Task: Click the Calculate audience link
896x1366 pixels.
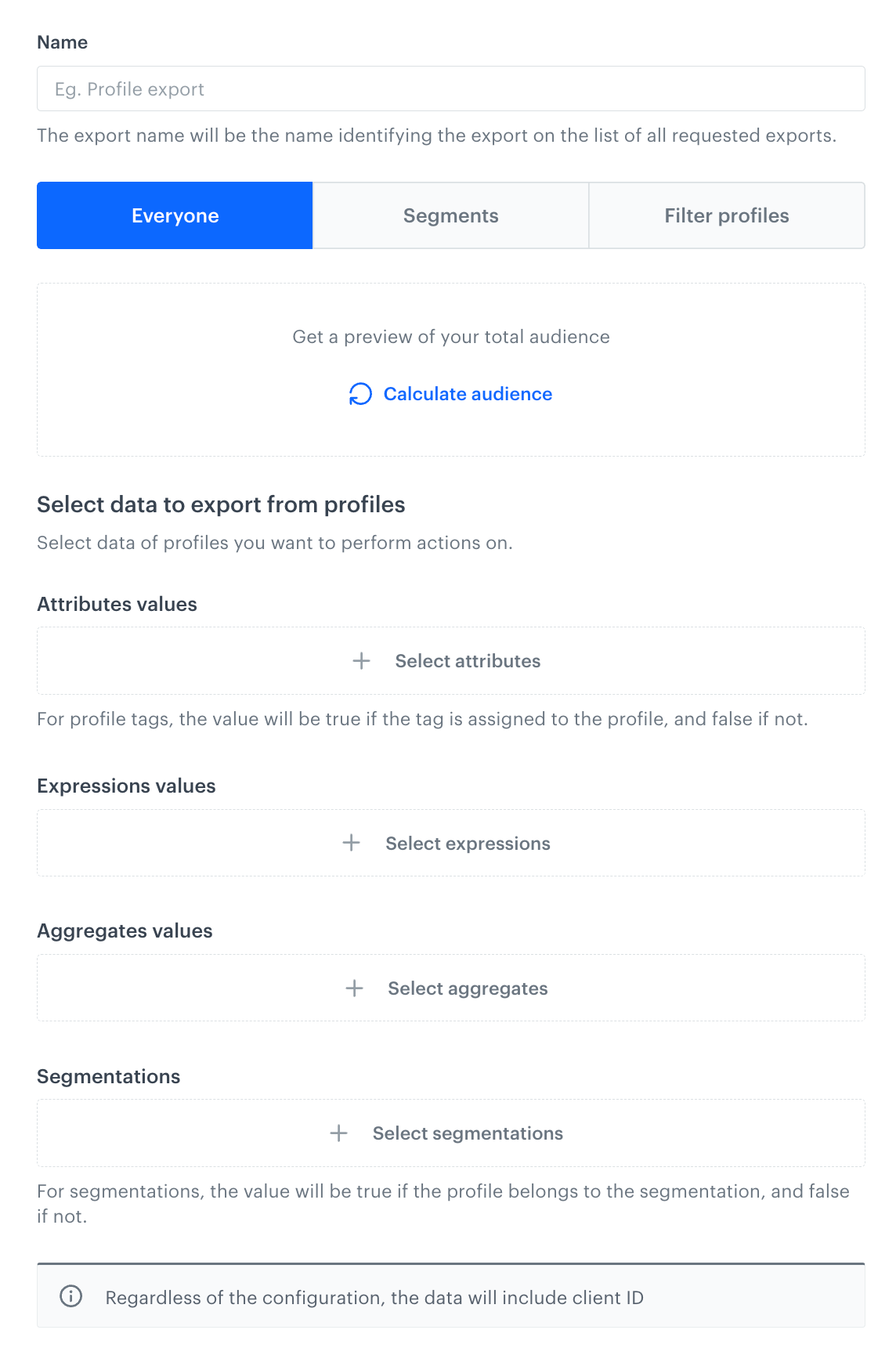Action: tap(467, 394)
